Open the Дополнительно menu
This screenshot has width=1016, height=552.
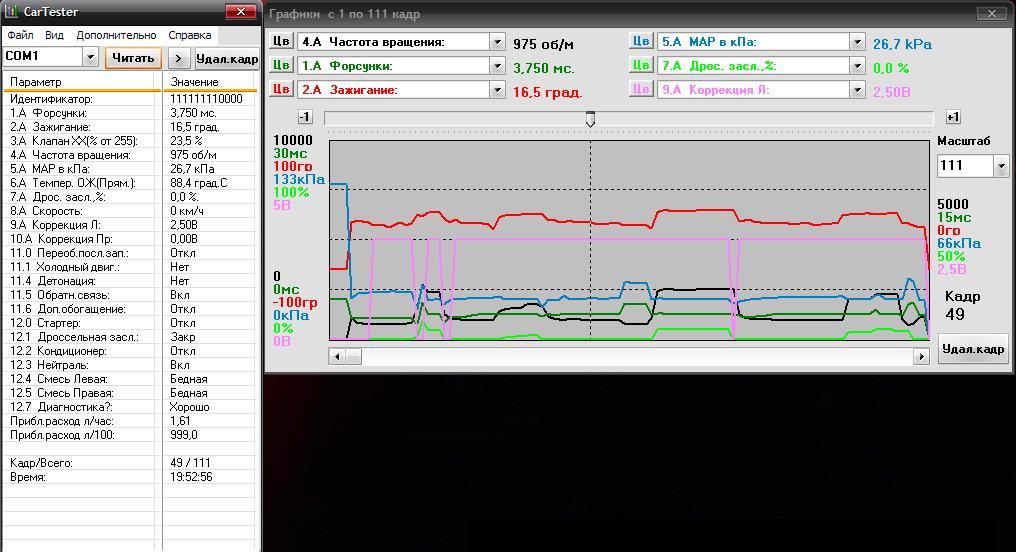(116, 35)
